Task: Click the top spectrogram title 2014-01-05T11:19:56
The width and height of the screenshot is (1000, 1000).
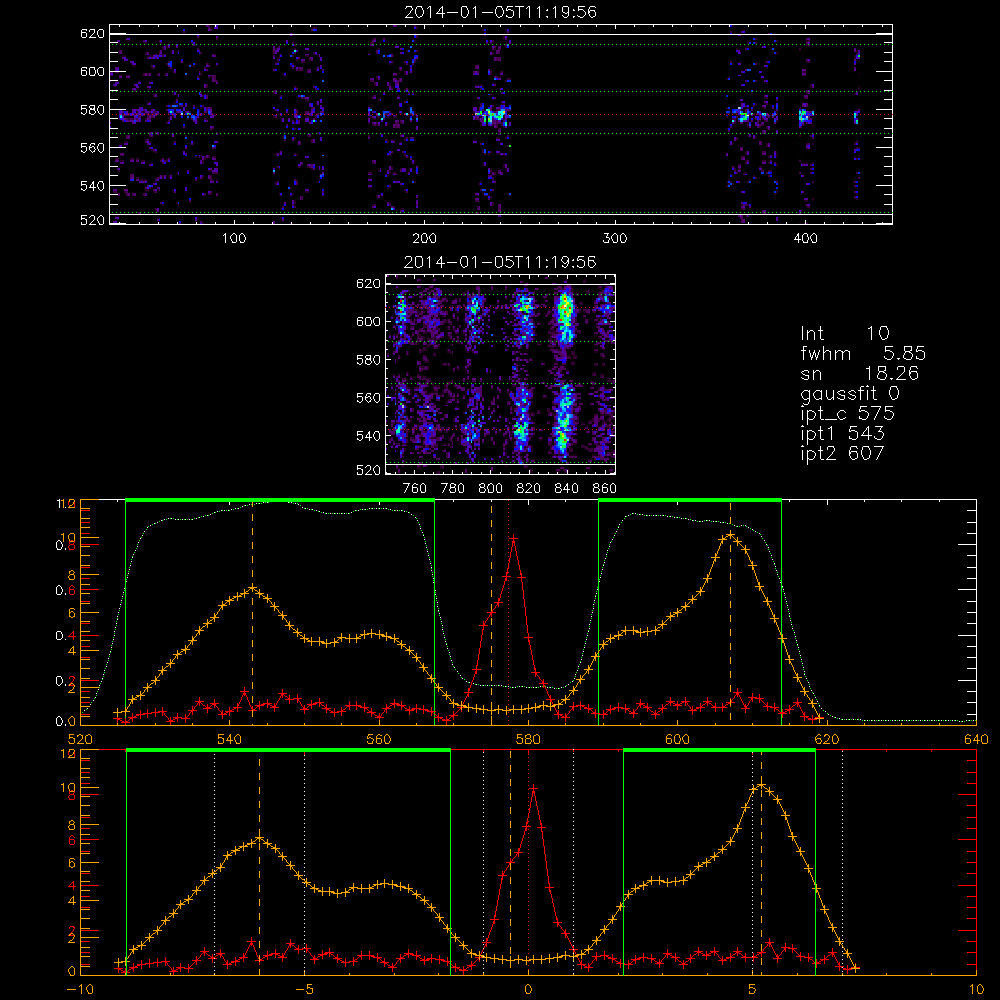Action: point(500,12)
